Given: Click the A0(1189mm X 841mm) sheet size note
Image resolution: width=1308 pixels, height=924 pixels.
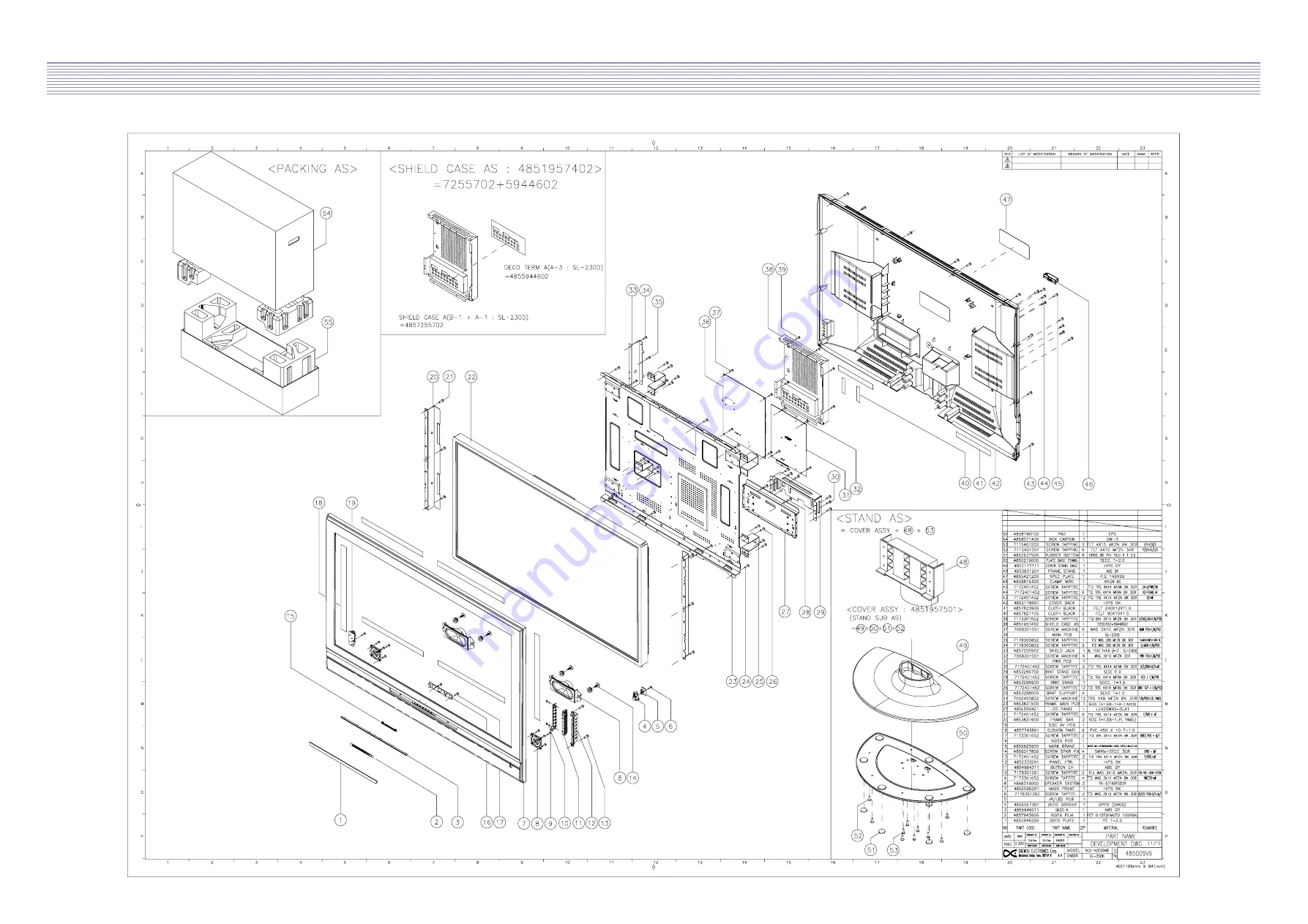Looking at the screenshot, I should coord(1140,866).
